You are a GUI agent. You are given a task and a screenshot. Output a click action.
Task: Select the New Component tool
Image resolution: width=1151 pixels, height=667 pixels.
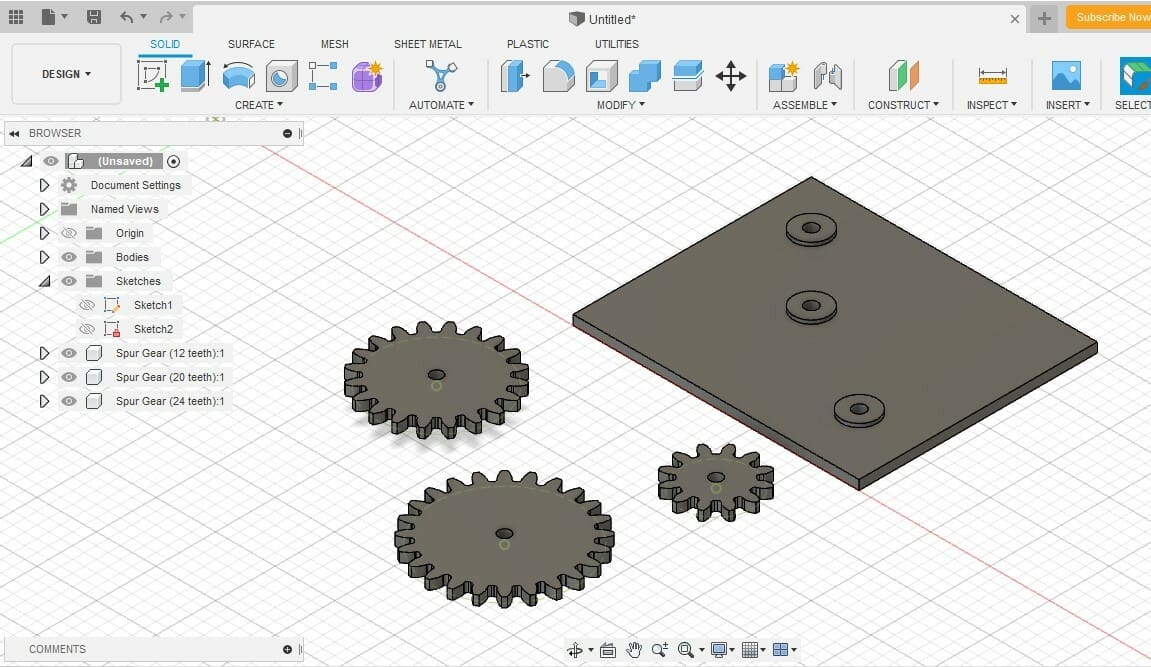(783, 76)
